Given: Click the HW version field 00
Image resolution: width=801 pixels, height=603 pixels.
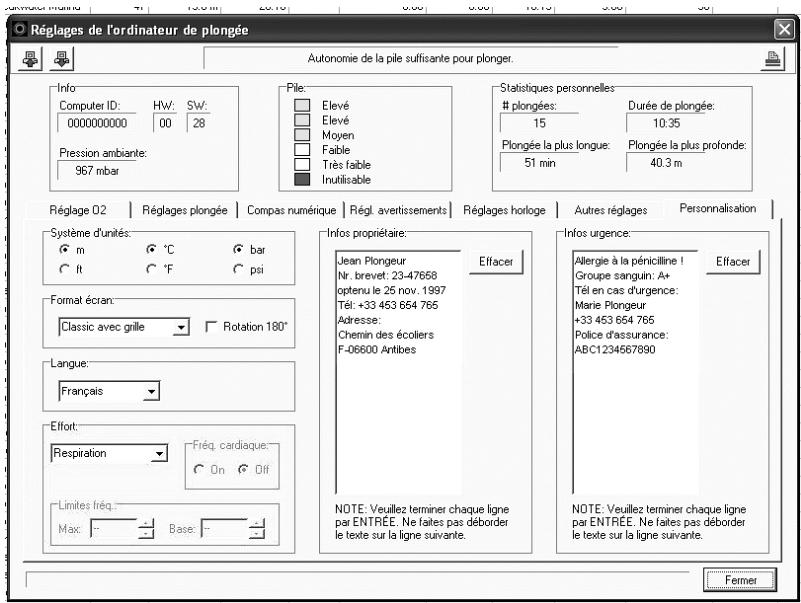Looking at the screenshot, I should (x=165, y=123).
